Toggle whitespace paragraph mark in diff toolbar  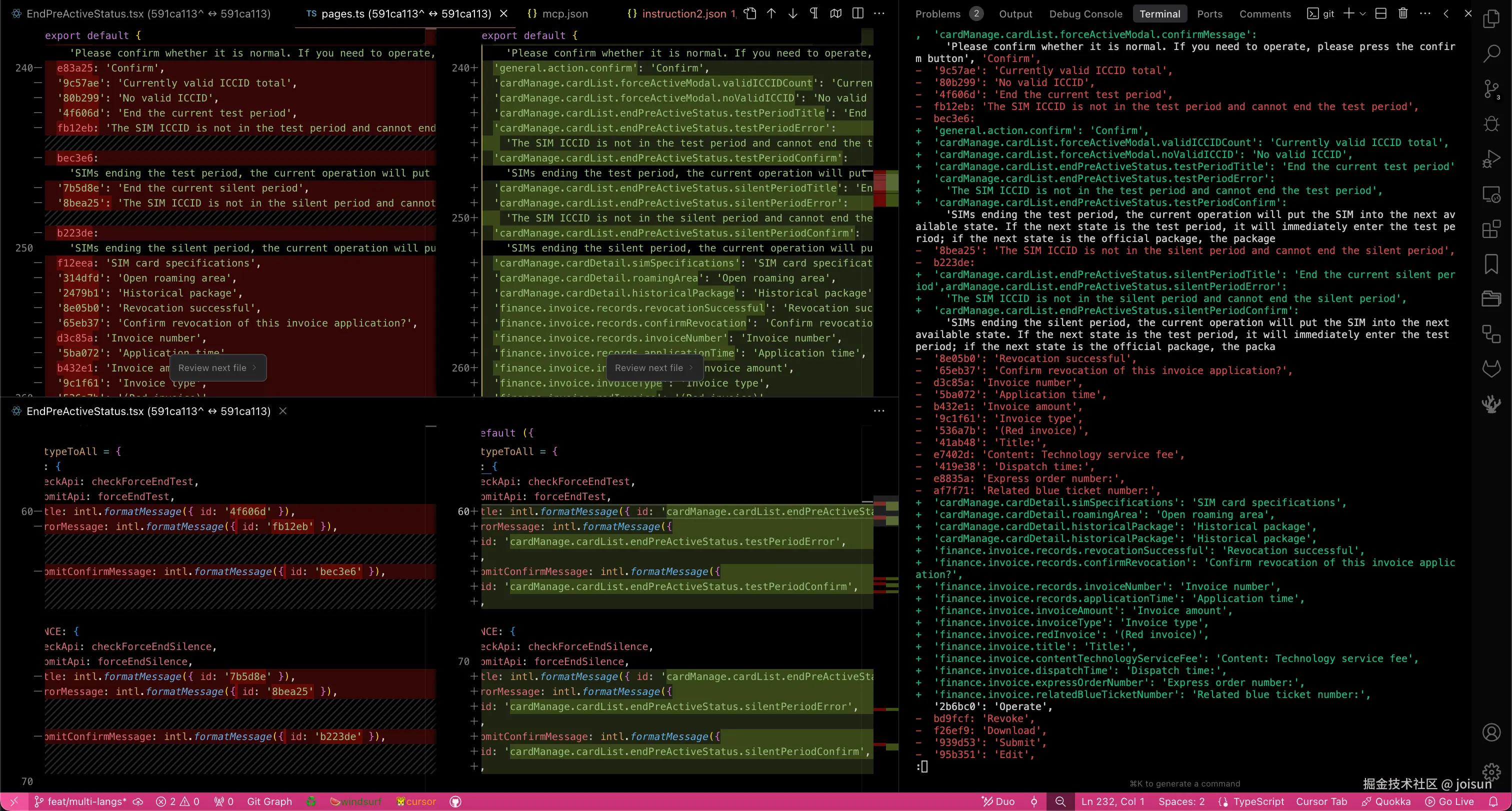[x=814, y=13]
